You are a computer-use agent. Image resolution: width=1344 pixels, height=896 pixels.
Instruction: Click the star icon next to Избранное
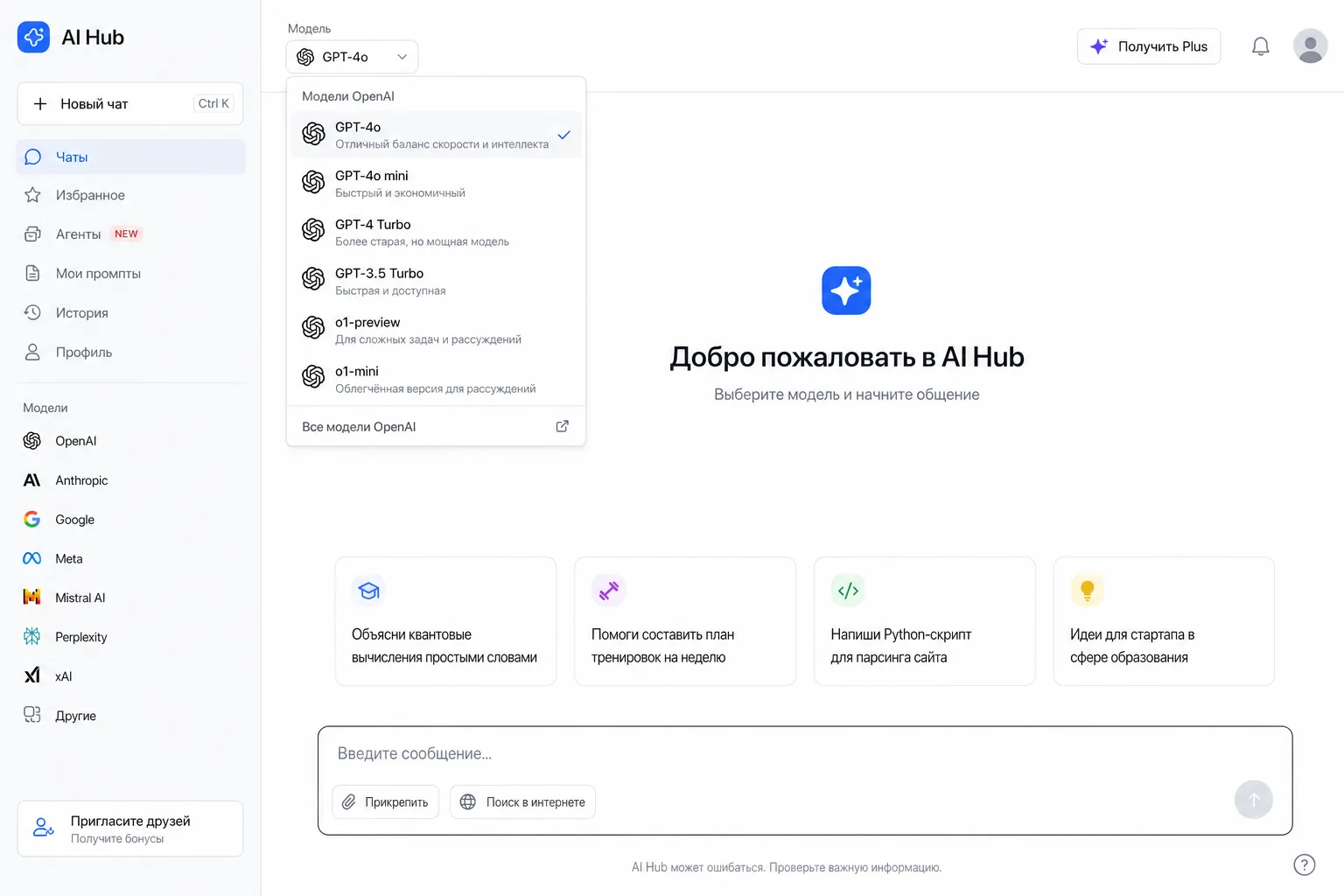coord(32,195)
